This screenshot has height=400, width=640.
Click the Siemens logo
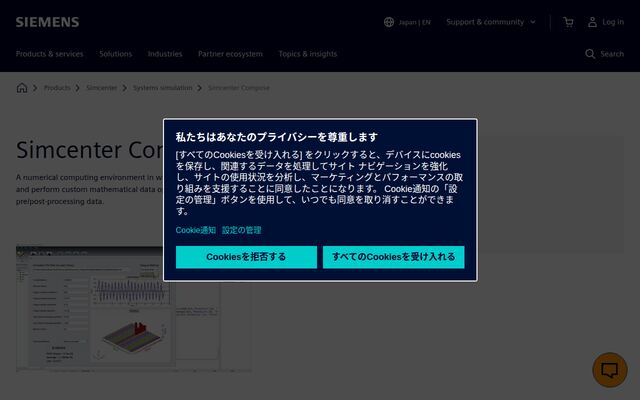point(47,22)
